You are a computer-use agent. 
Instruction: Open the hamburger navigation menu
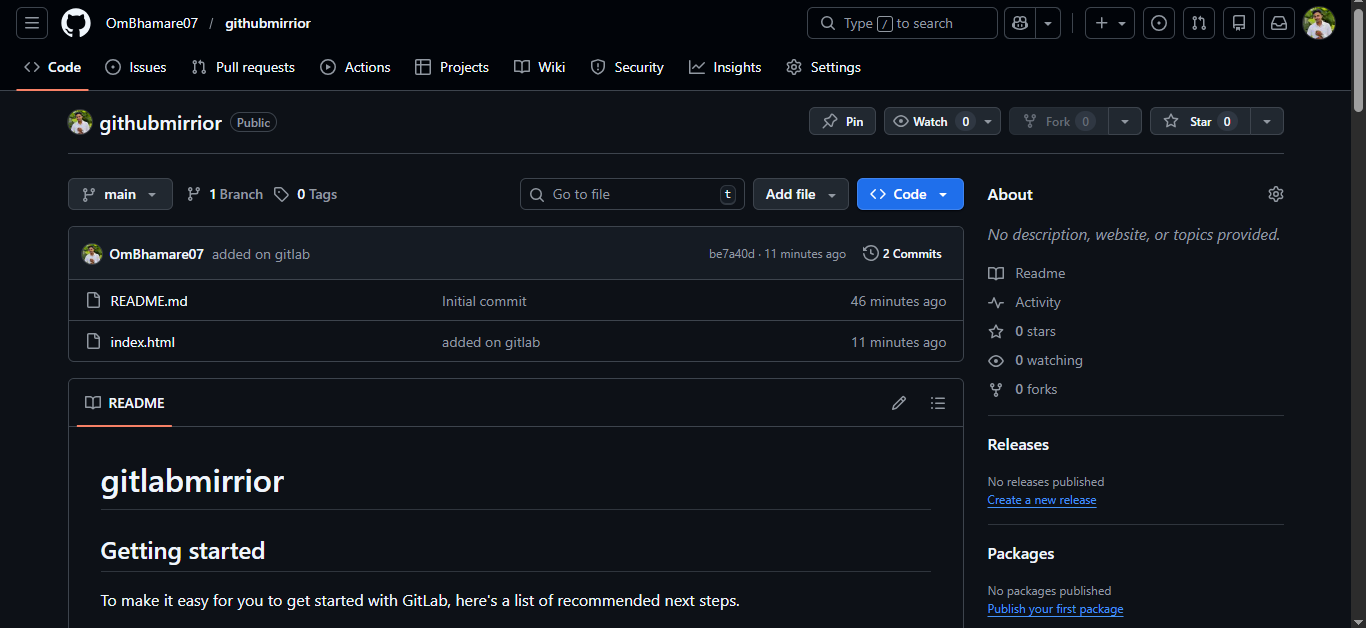point(32,23)
